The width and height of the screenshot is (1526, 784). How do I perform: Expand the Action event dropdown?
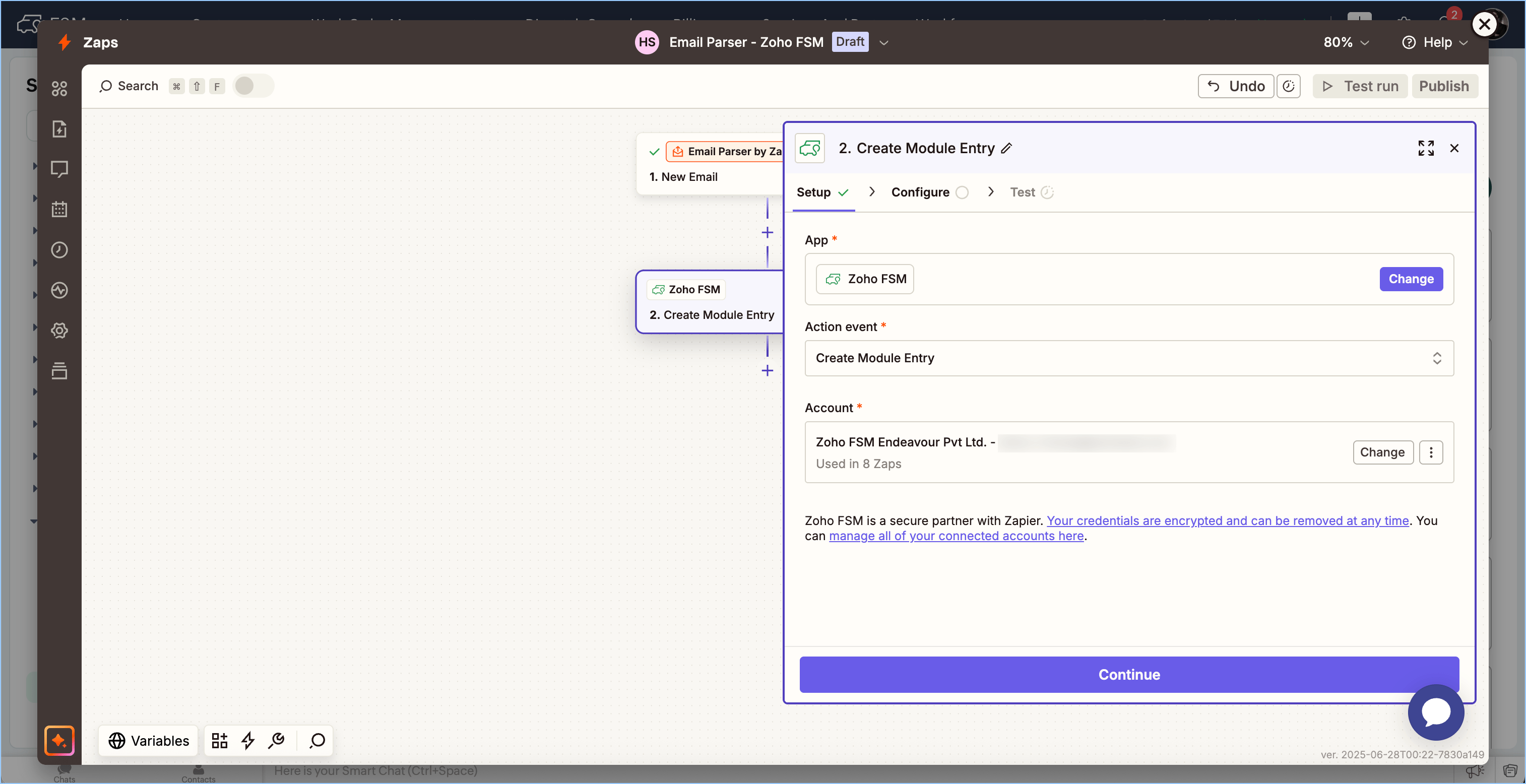(x=1128, y=358)
